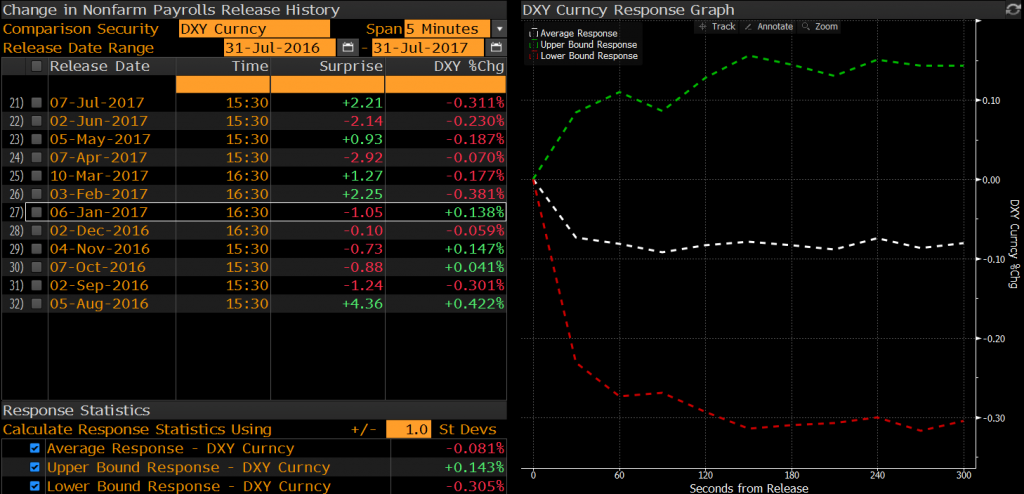Uncheck Average Response - DXY Curncy
1024x494 pixels.
[x=35, y=449]
